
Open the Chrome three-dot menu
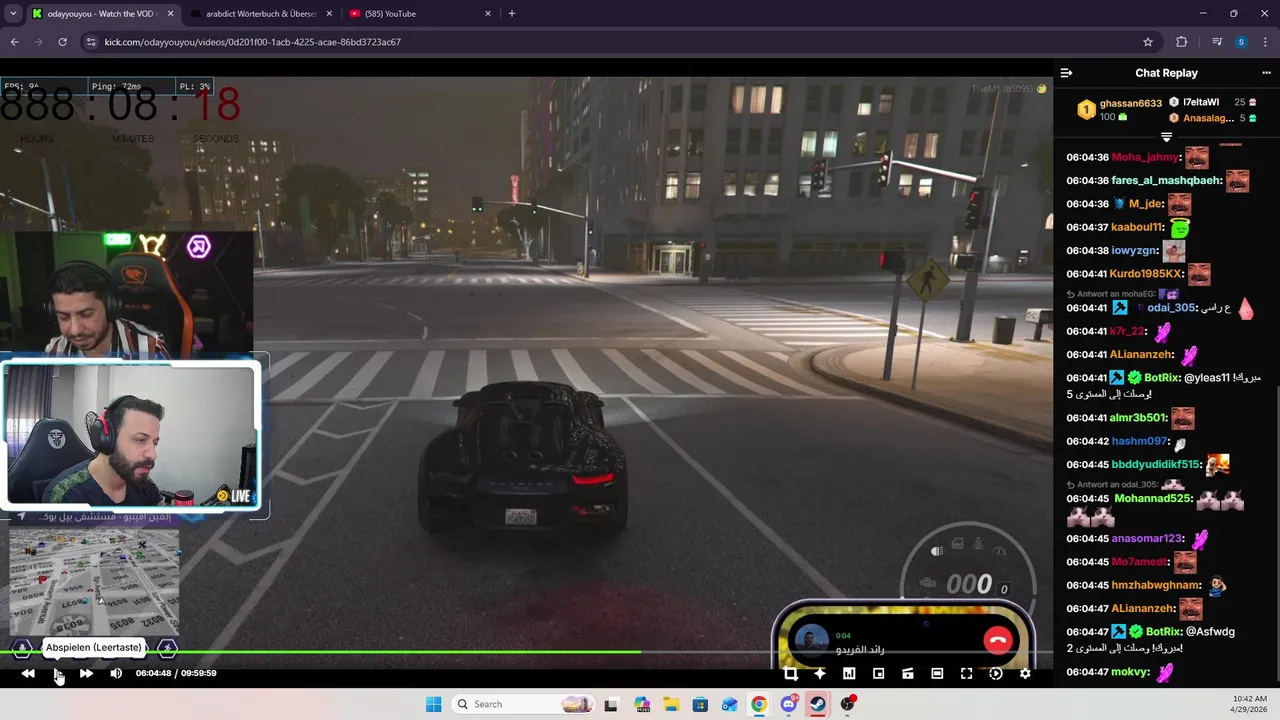pyautogui.click(x=1265, y=42)
